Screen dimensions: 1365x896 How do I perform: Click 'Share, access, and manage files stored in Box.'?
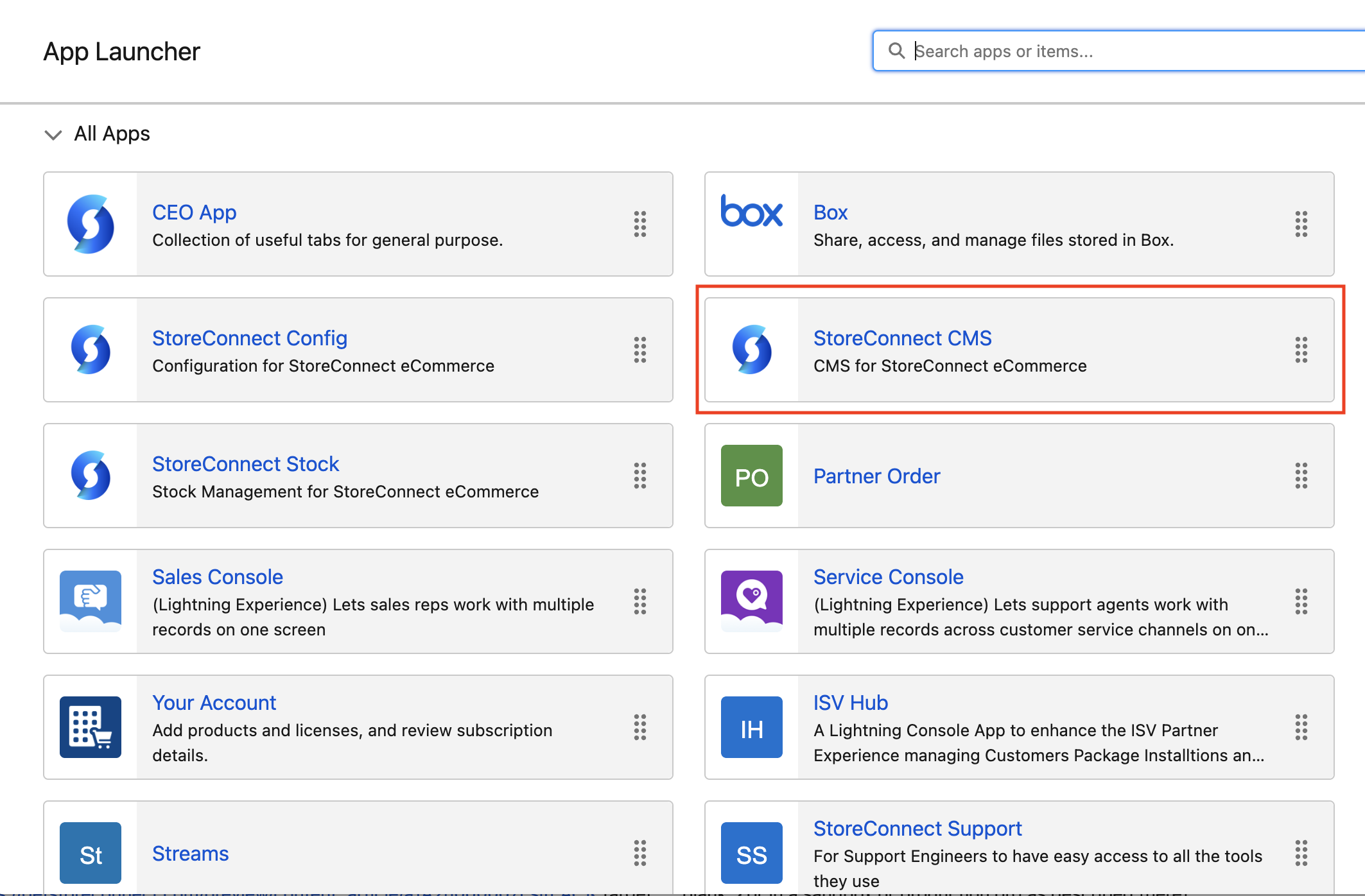994,240
